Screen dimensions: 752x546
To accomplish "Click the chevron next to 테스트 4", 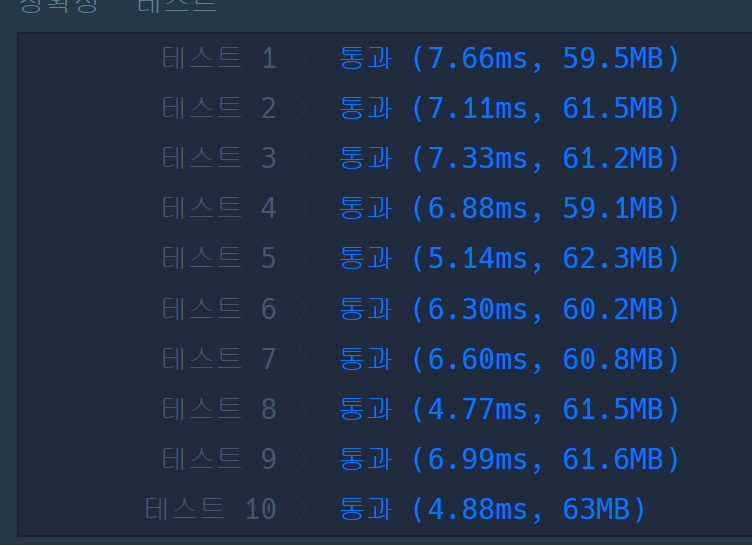I will [303, 208].
